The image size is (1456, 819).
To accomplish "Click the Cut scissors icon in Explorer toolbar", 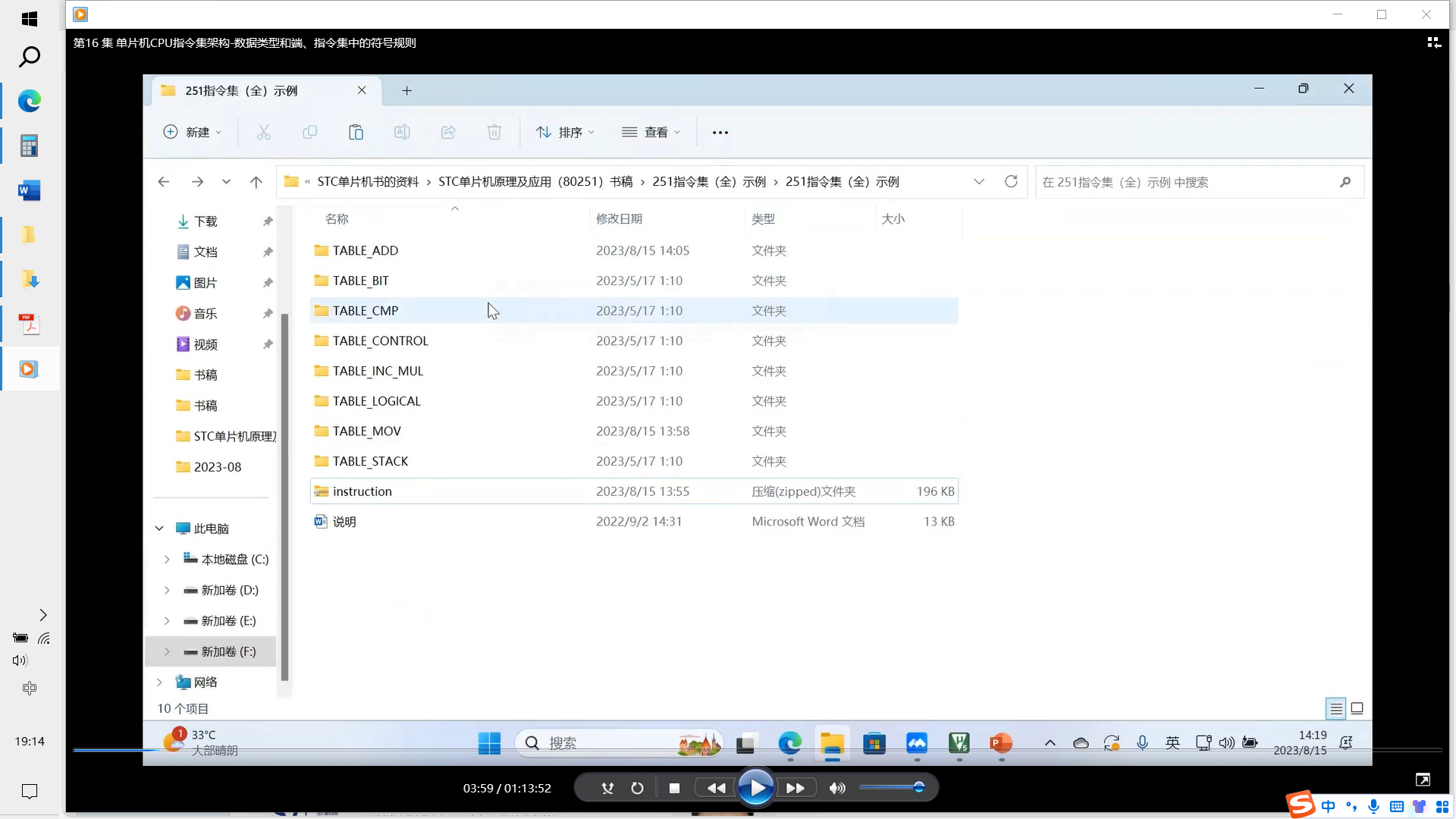I will (x=263, y=132).
